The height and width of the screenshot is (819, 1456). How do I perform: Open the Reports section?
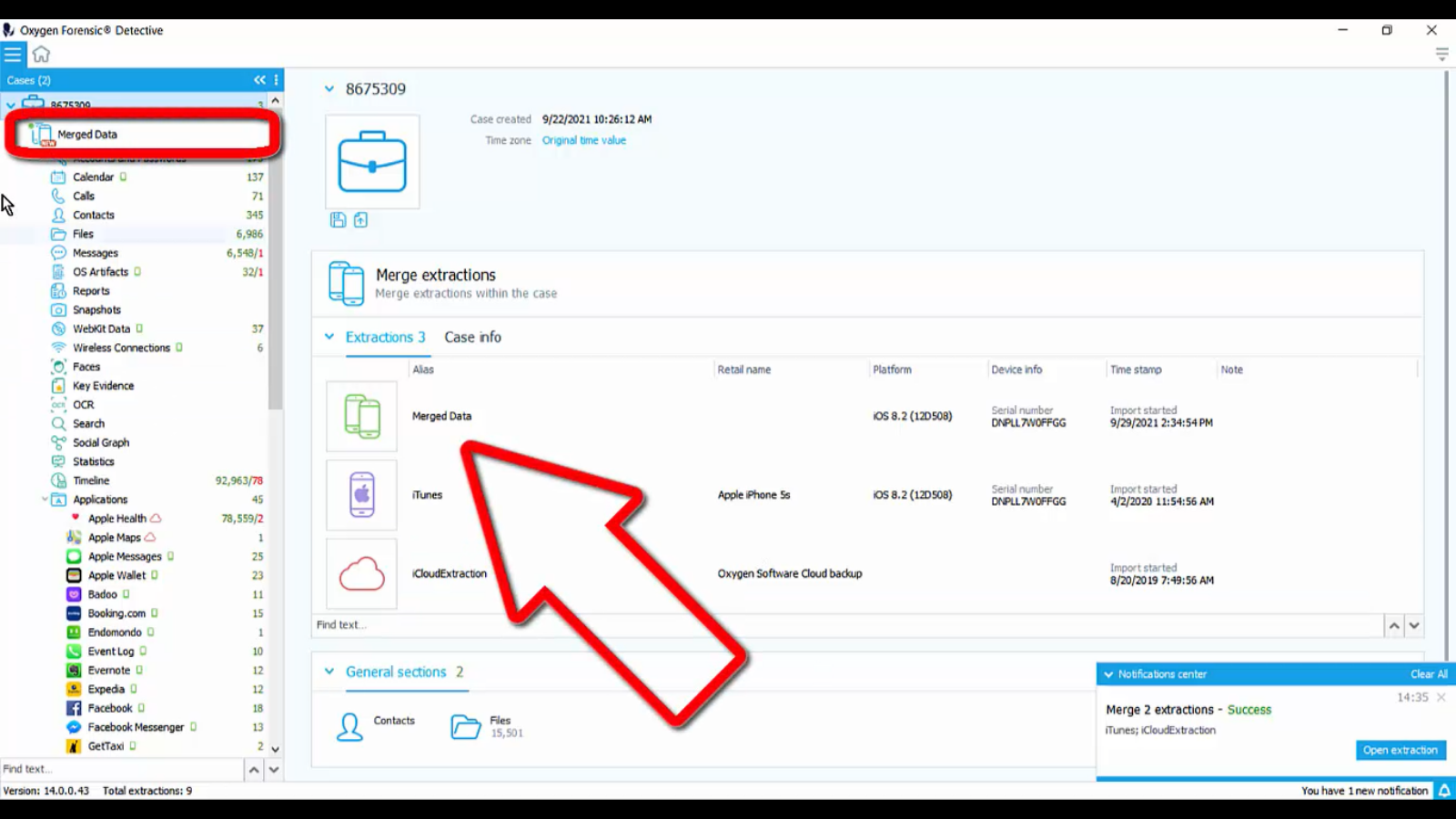pyautogui.click(x=91, y=291)
